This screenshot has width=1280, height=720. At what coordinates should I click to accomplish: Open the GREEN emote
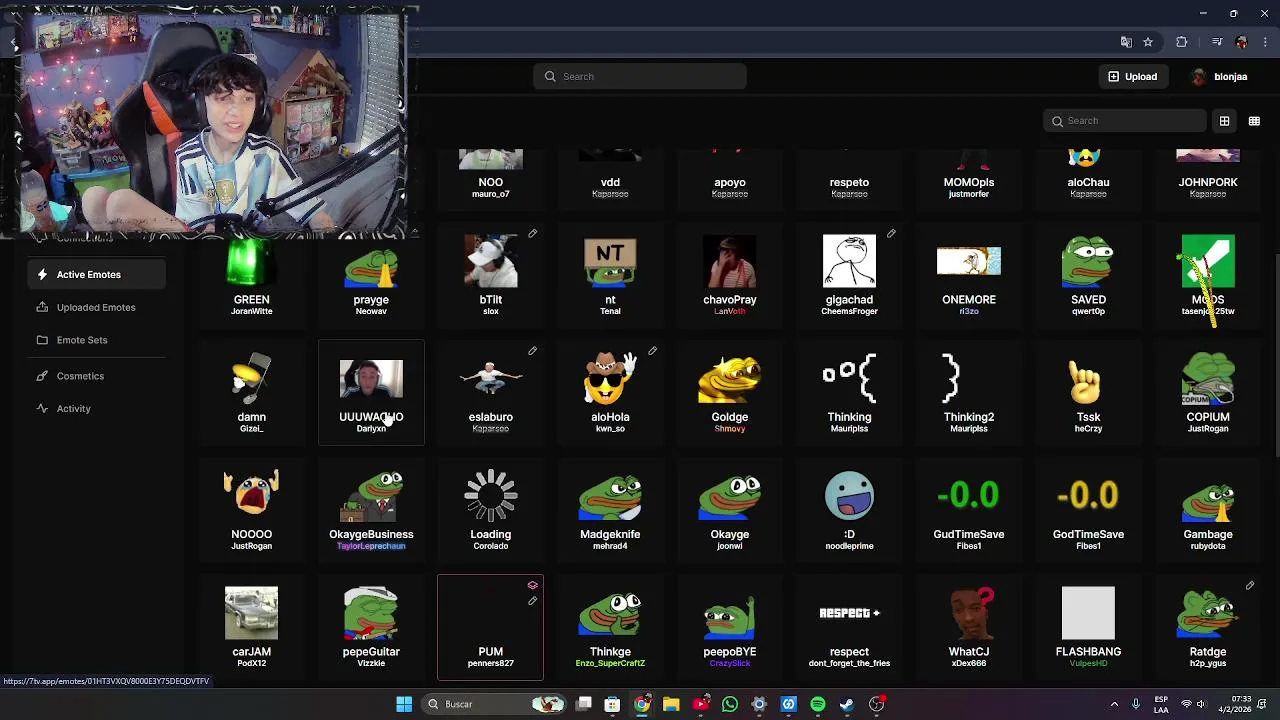coord(251,276)
